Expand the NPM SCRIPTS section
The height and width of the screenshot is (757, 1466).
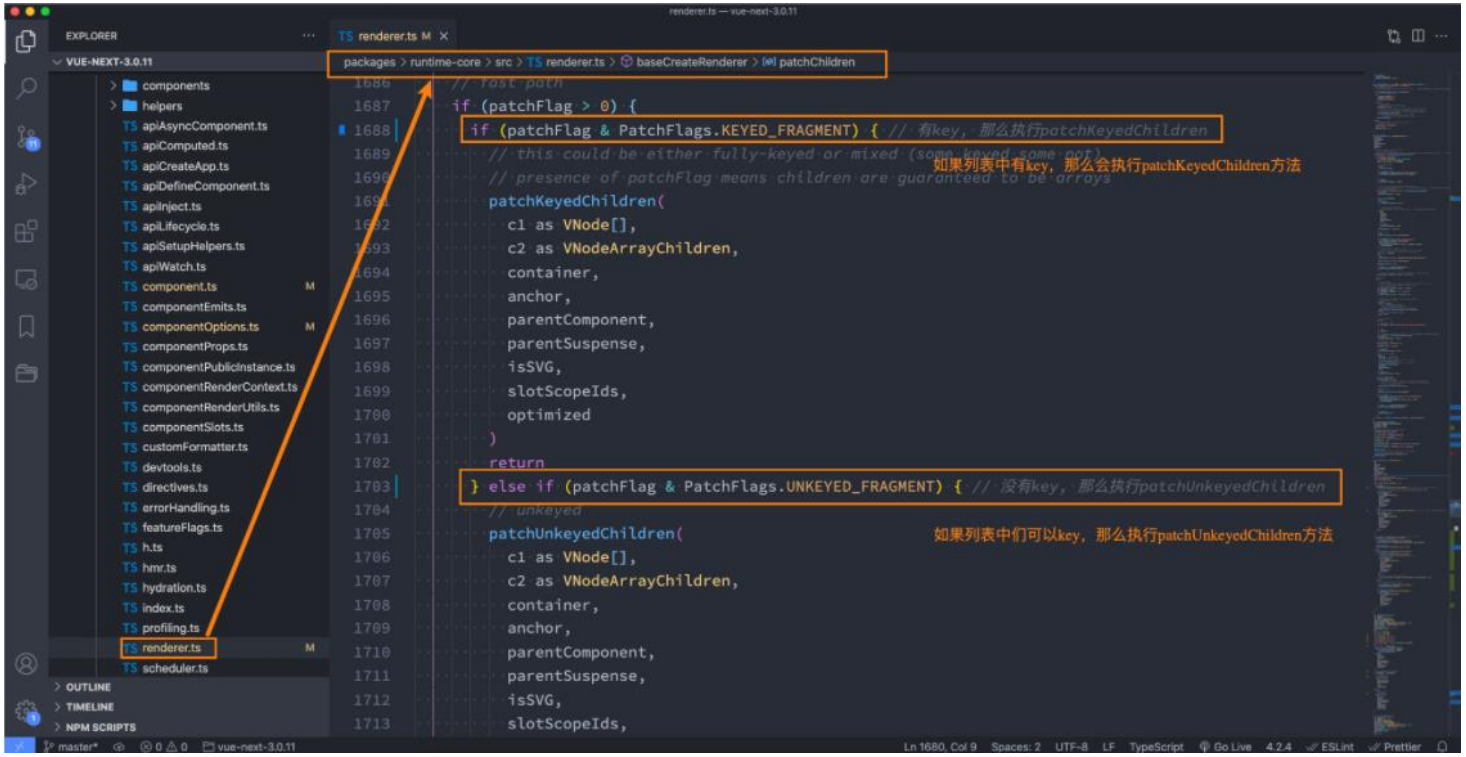click(x=100, y=727)
